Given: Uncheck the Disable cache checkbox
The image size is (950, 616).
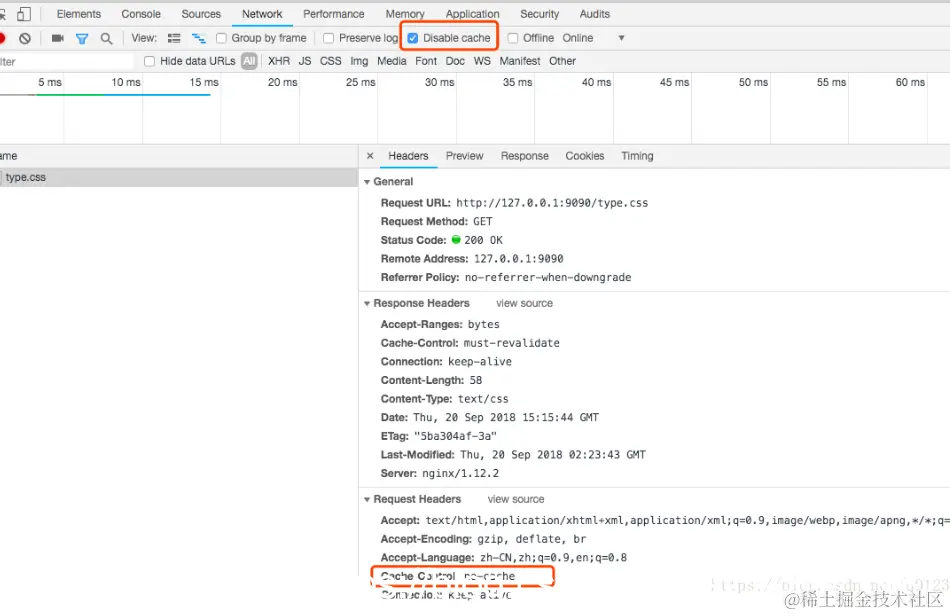Looking at the screenshot, I should (x=413, y=38).
